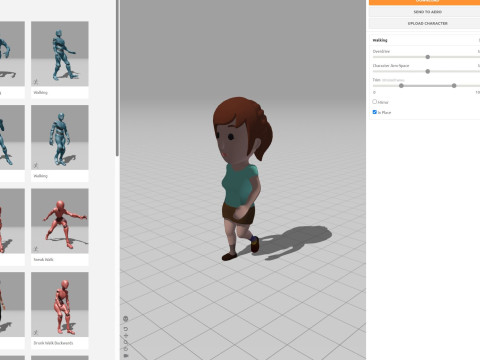
Task: Click the cartoon girl character in viewport
Action: click(242, 178)
